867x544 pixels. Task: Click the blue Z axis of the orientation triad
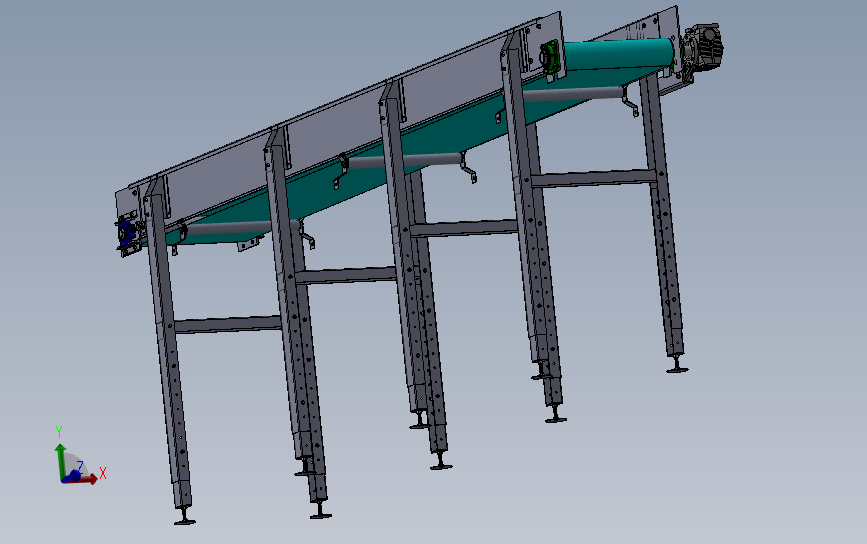tap(72, 474)
